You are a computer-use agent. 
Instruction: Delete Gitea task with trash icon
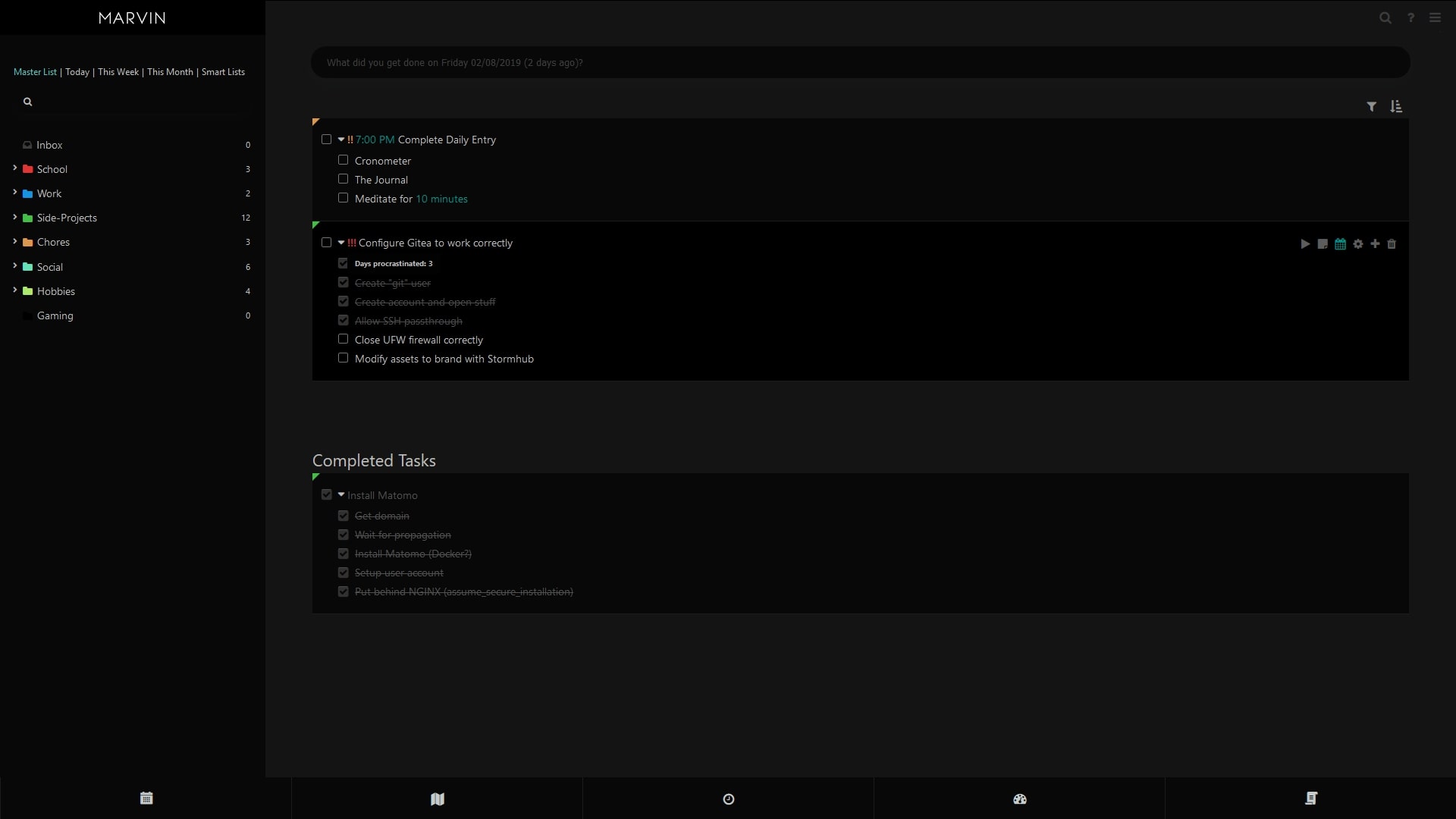1392,244
